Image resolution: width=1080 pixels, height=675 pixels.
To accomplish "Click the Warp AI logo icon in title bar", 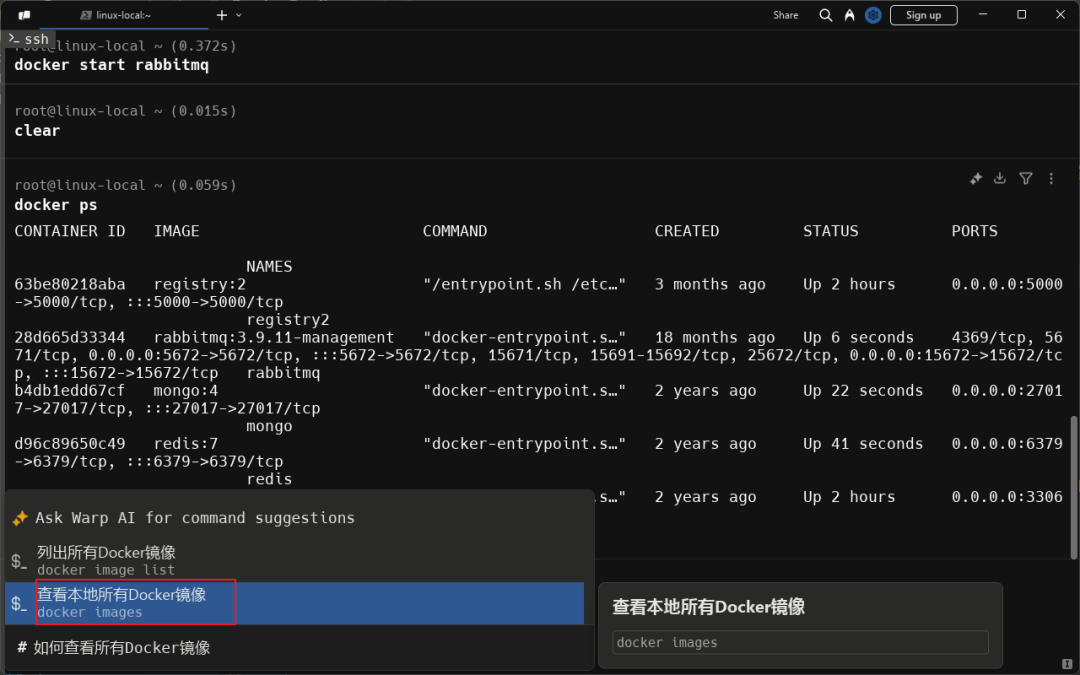I will click(848, 14).
